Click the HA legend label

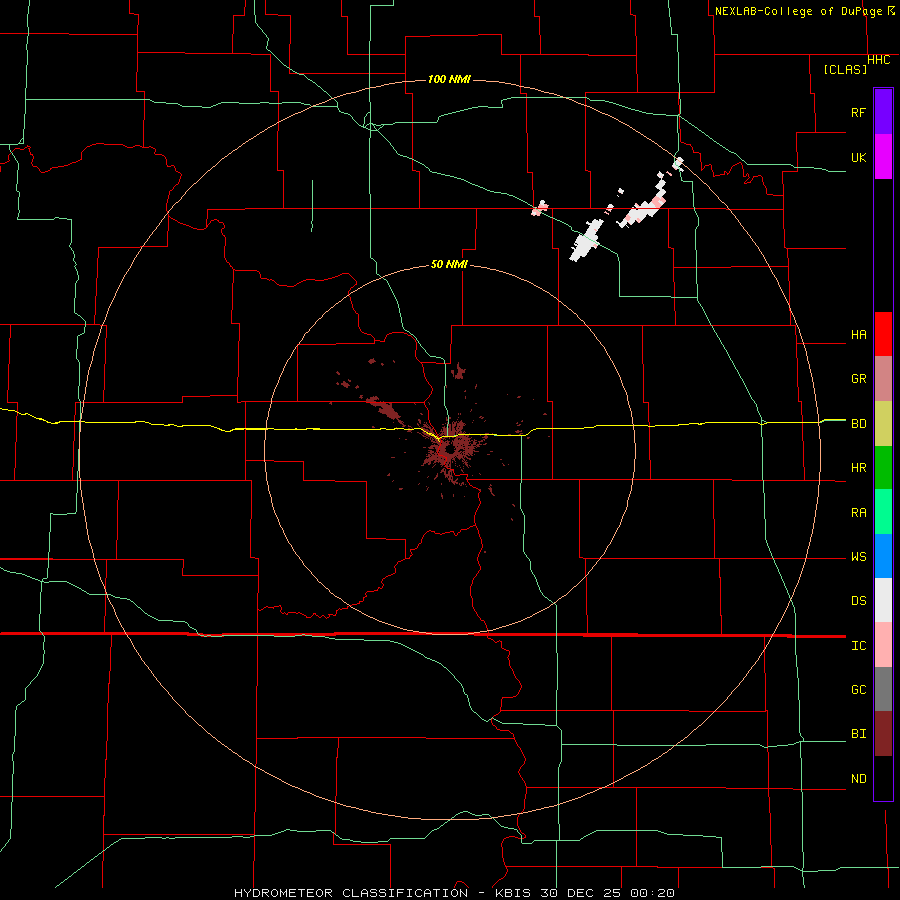[x=858, y=335]
